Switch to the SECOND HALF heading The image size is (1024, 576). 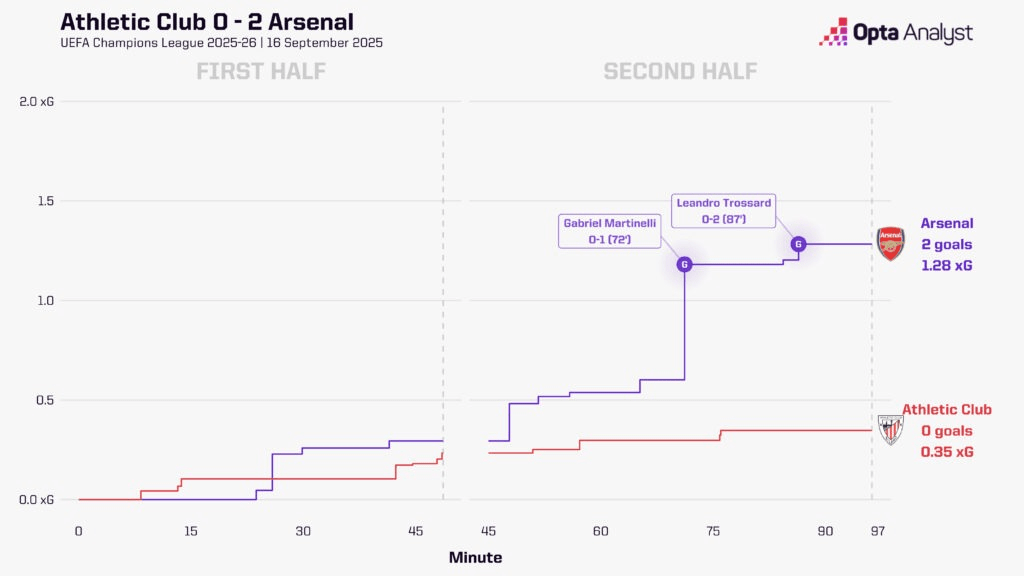(x=680, y=71)
